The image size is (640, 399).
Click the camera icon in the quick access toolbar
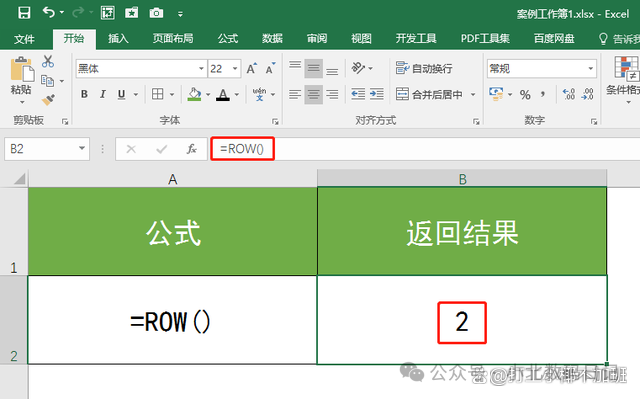(156, 13)
